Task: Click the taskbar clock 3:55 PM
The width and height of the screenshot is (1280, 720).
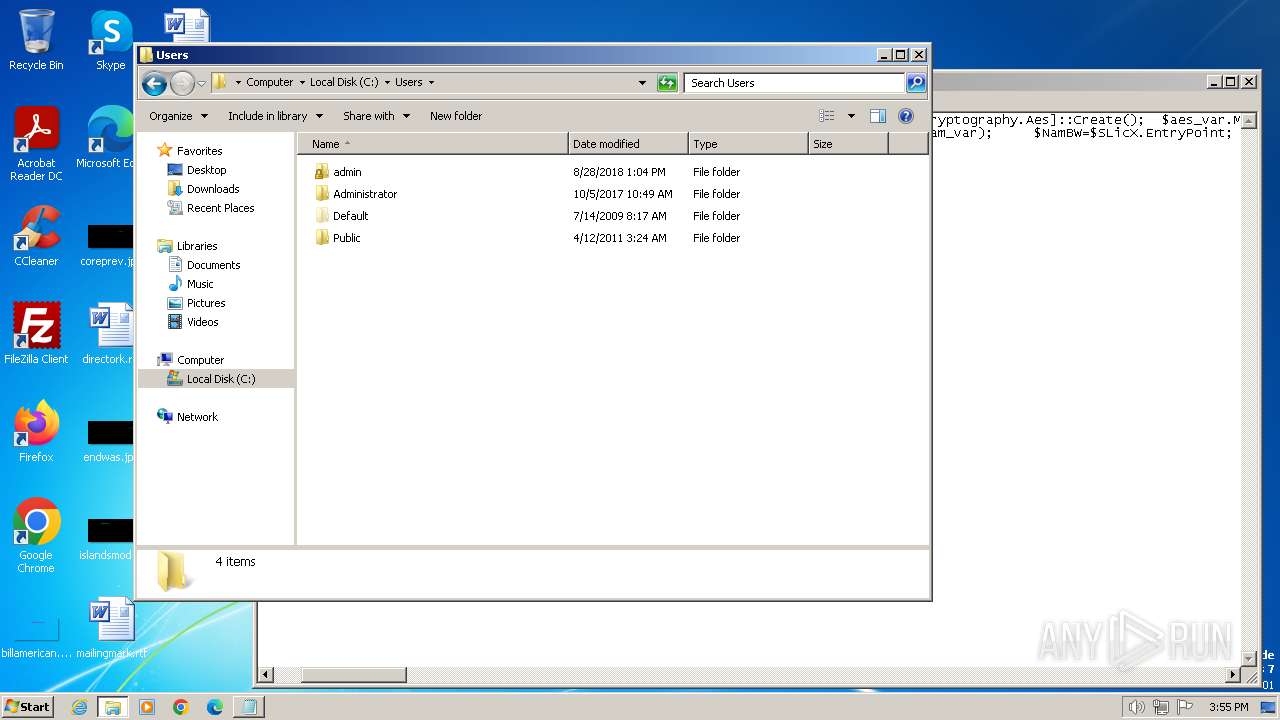Action: click(x=1228, y=707)
